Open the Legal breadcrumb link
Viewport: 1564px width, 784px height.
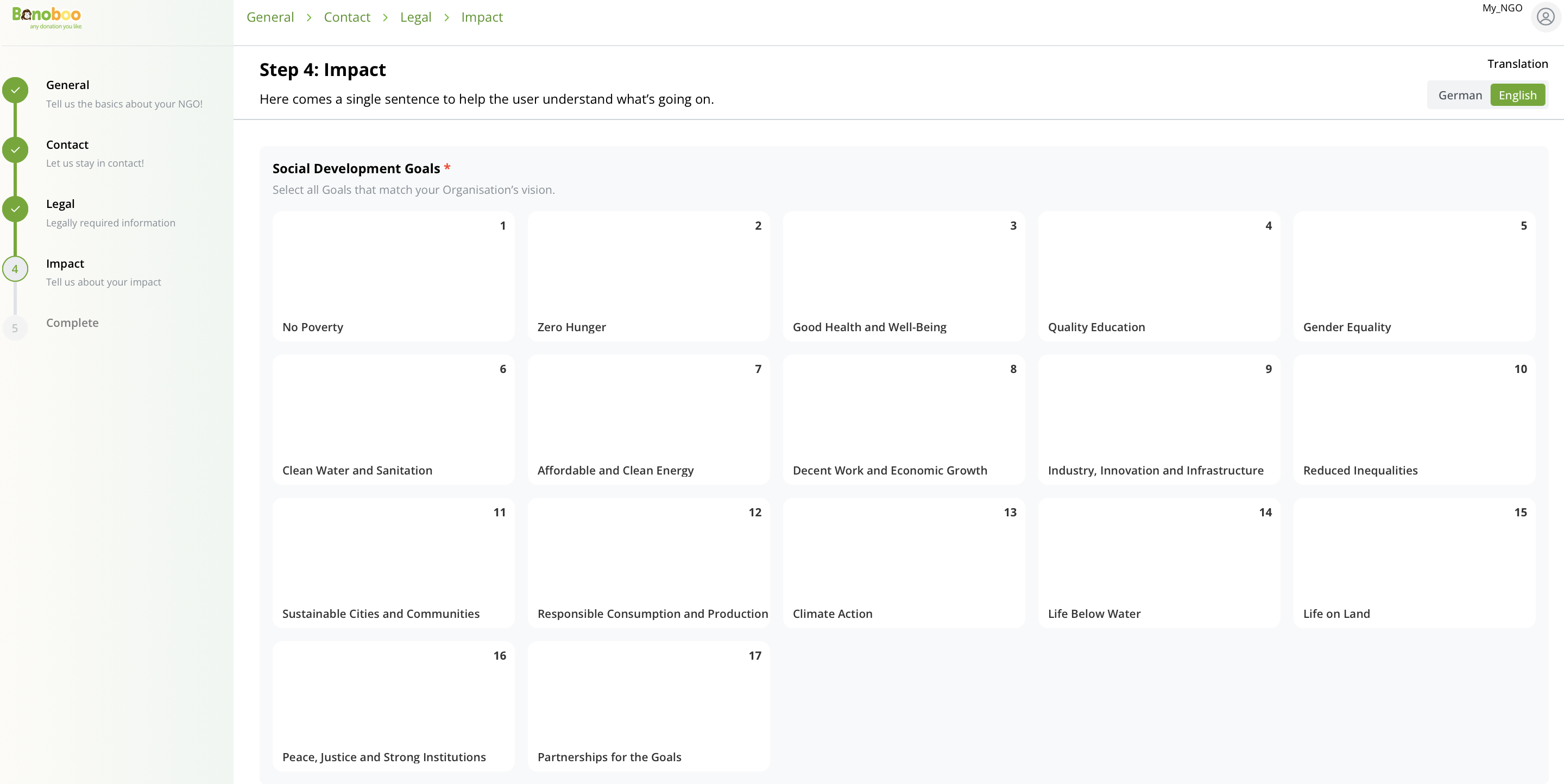(417, 17)
